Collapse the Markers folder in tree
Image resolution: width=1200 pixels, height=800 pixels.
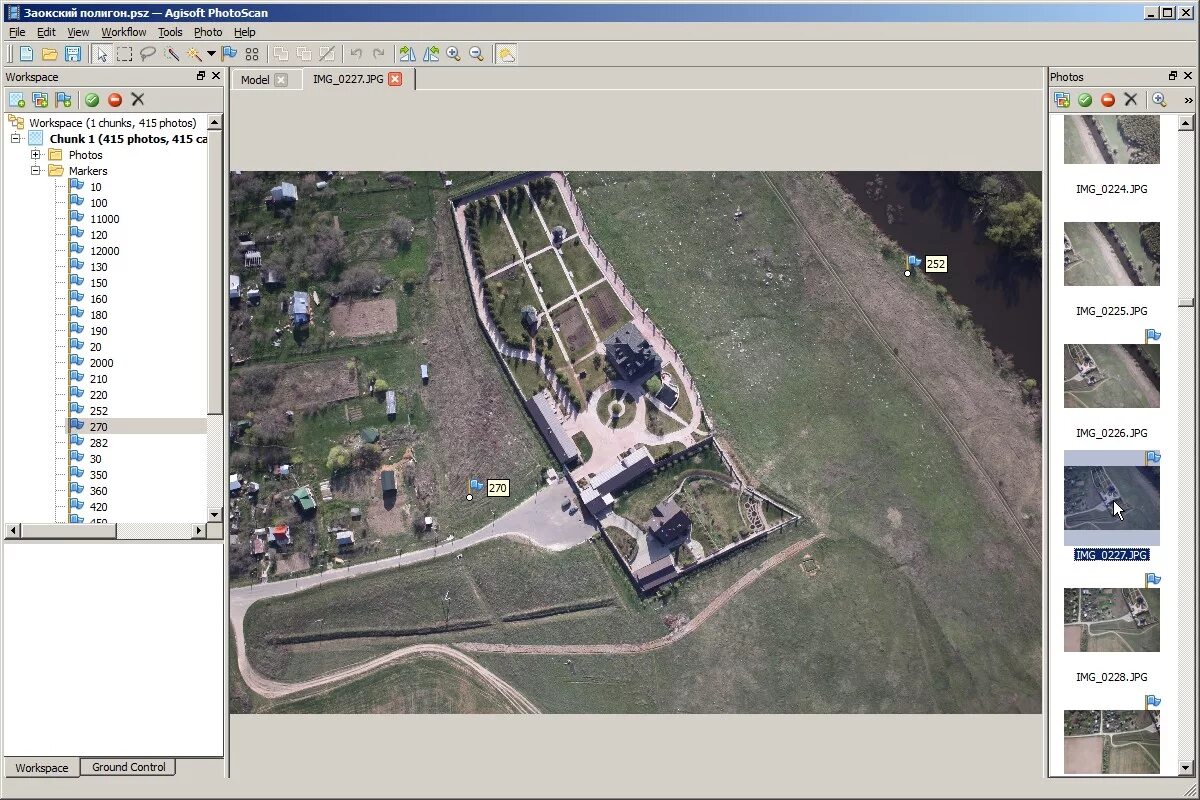(x=36, y=171)
